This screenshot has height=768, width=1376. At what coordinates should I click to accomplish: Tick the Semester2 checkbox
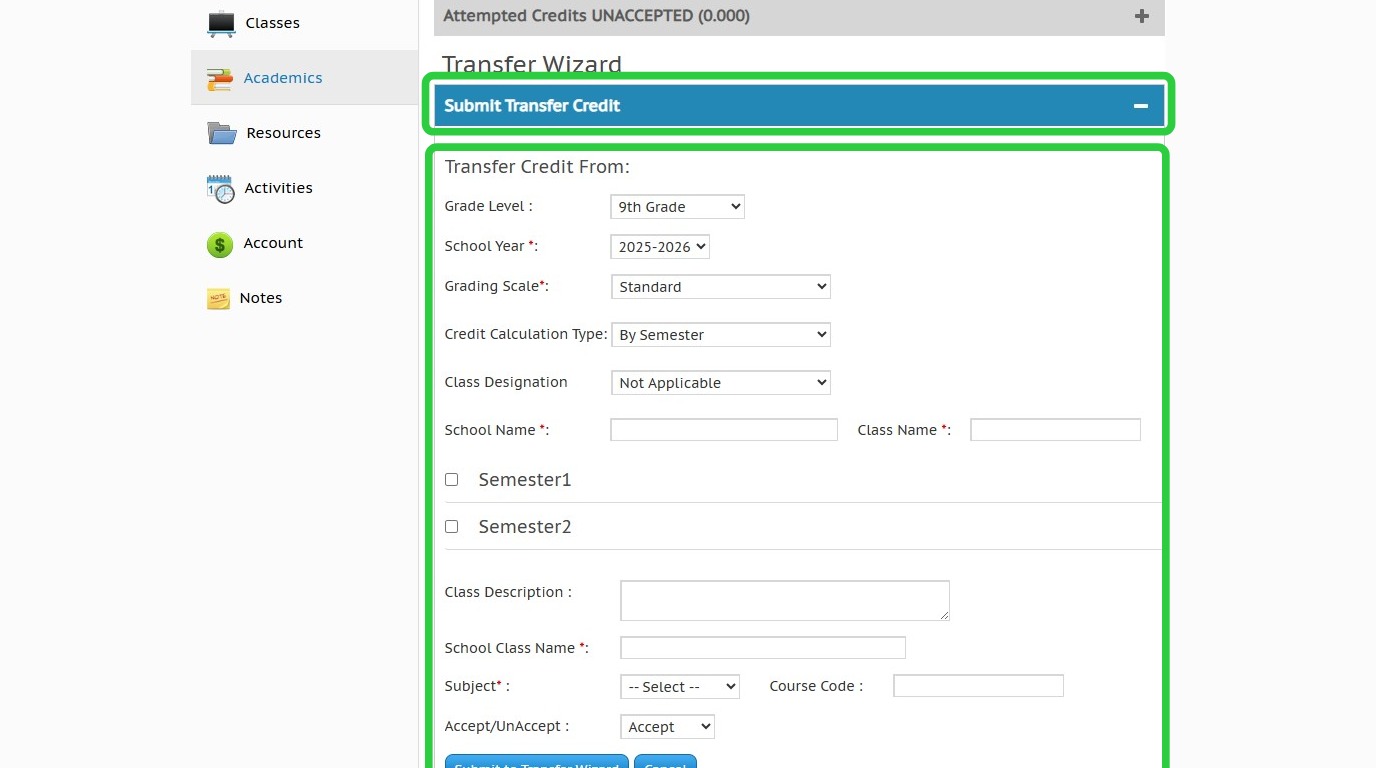[x=452, y=527]
